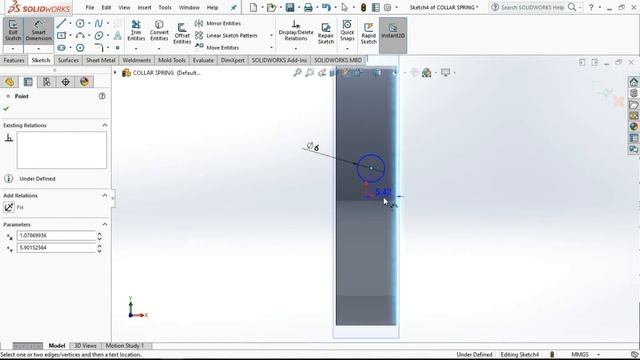Screen dimensions: 640x360
Task: Select the Arc sketch tool
Action: 80,36
